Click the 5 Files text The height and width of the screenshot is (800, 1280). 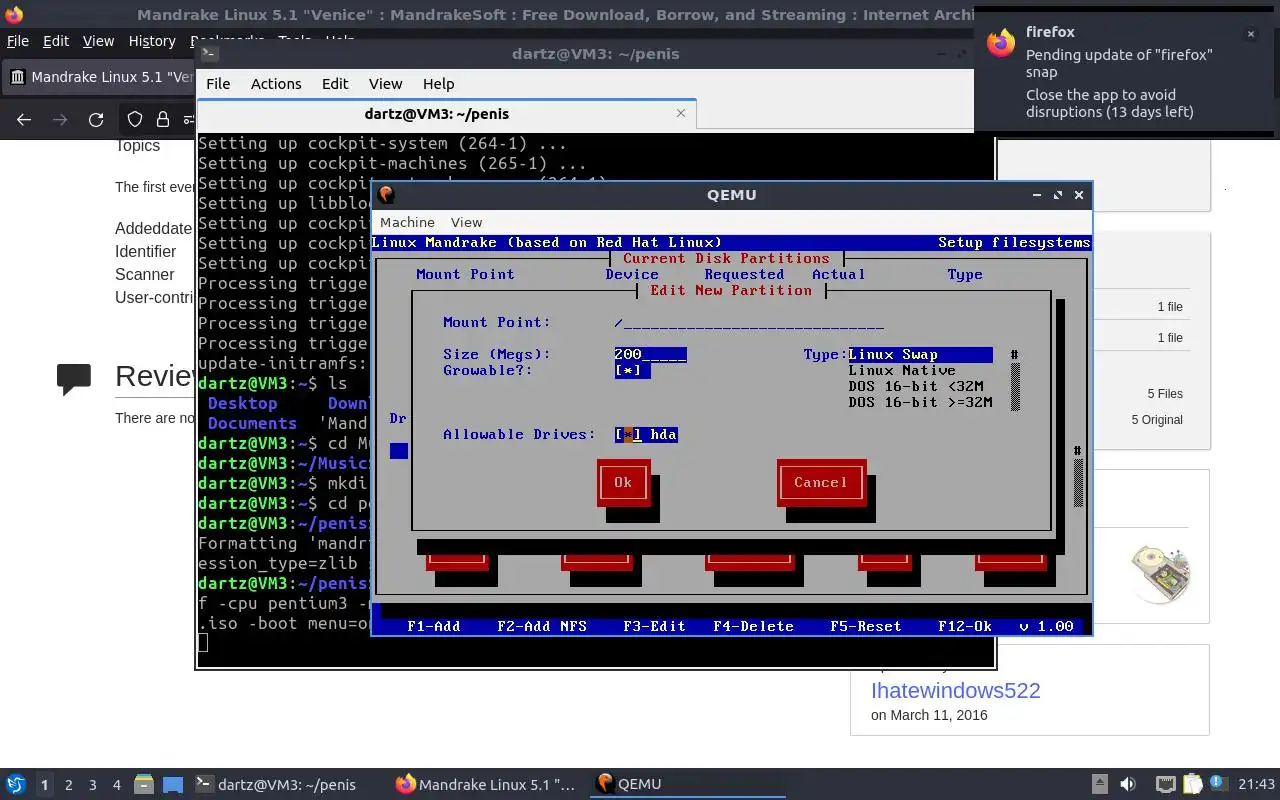tap(1165, 394)
